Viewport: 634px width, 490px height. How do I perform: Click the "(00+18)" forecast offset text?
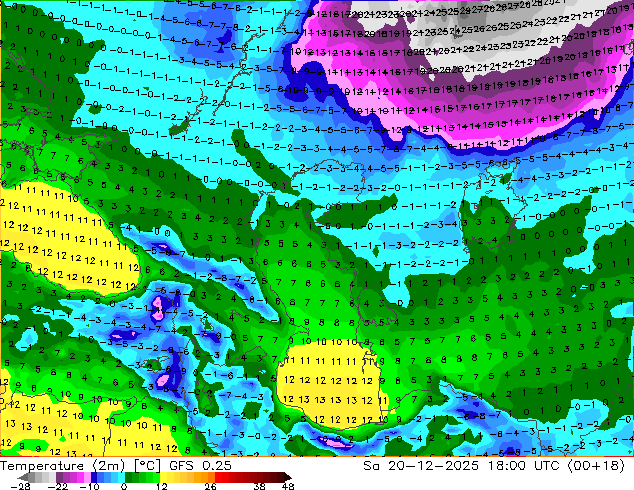[x=596, y=466]
